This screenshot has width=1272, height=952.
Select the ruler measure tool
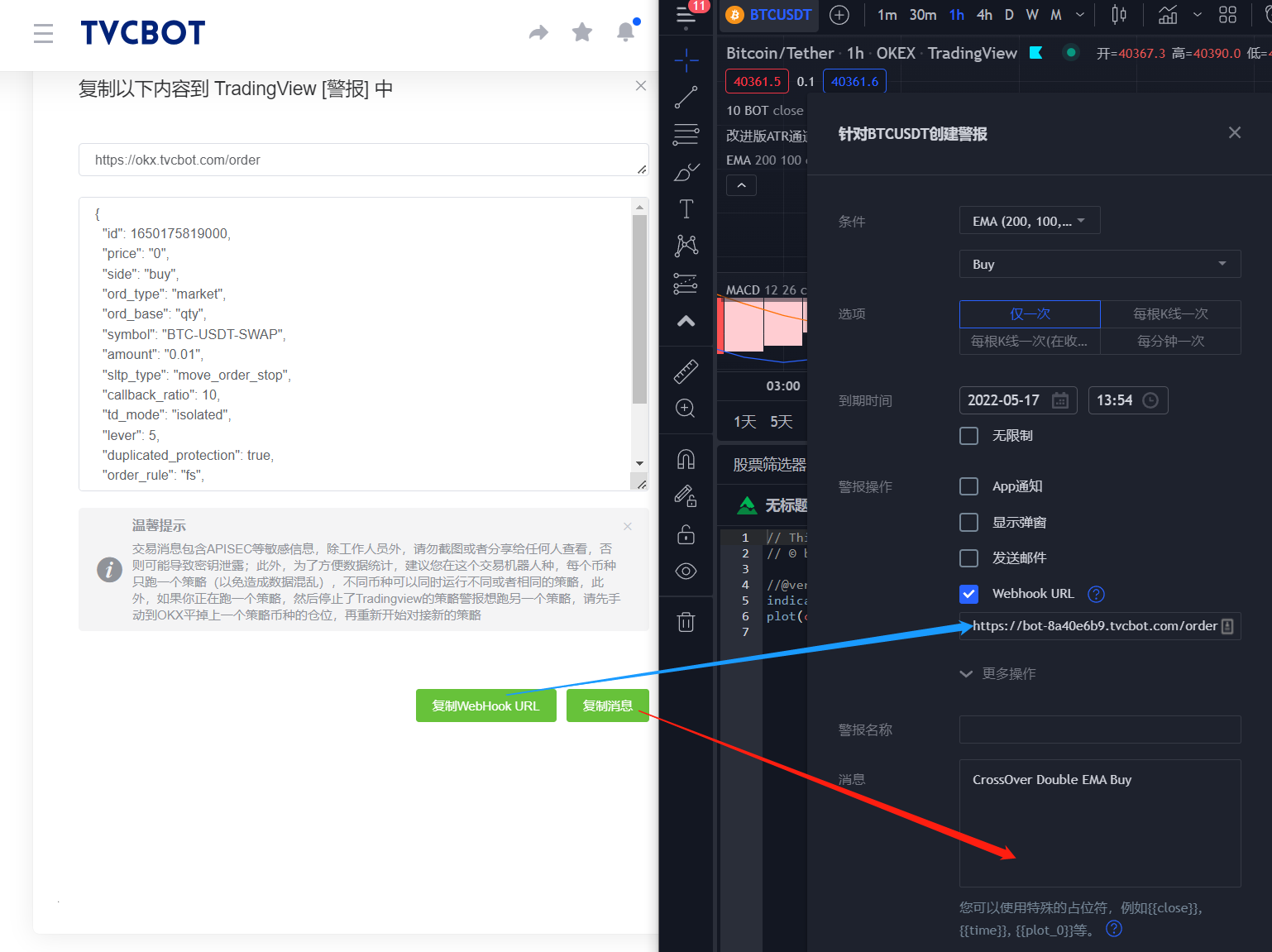[686, 371]
